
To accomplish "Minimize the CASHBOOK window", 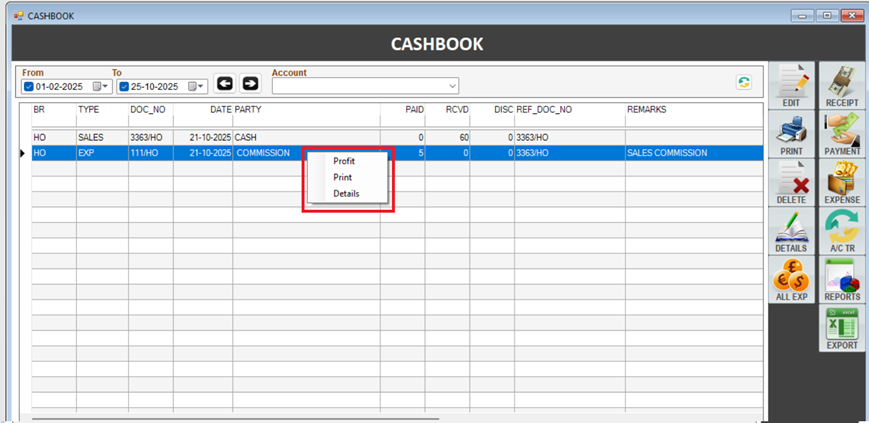I will tap(802, 16).
